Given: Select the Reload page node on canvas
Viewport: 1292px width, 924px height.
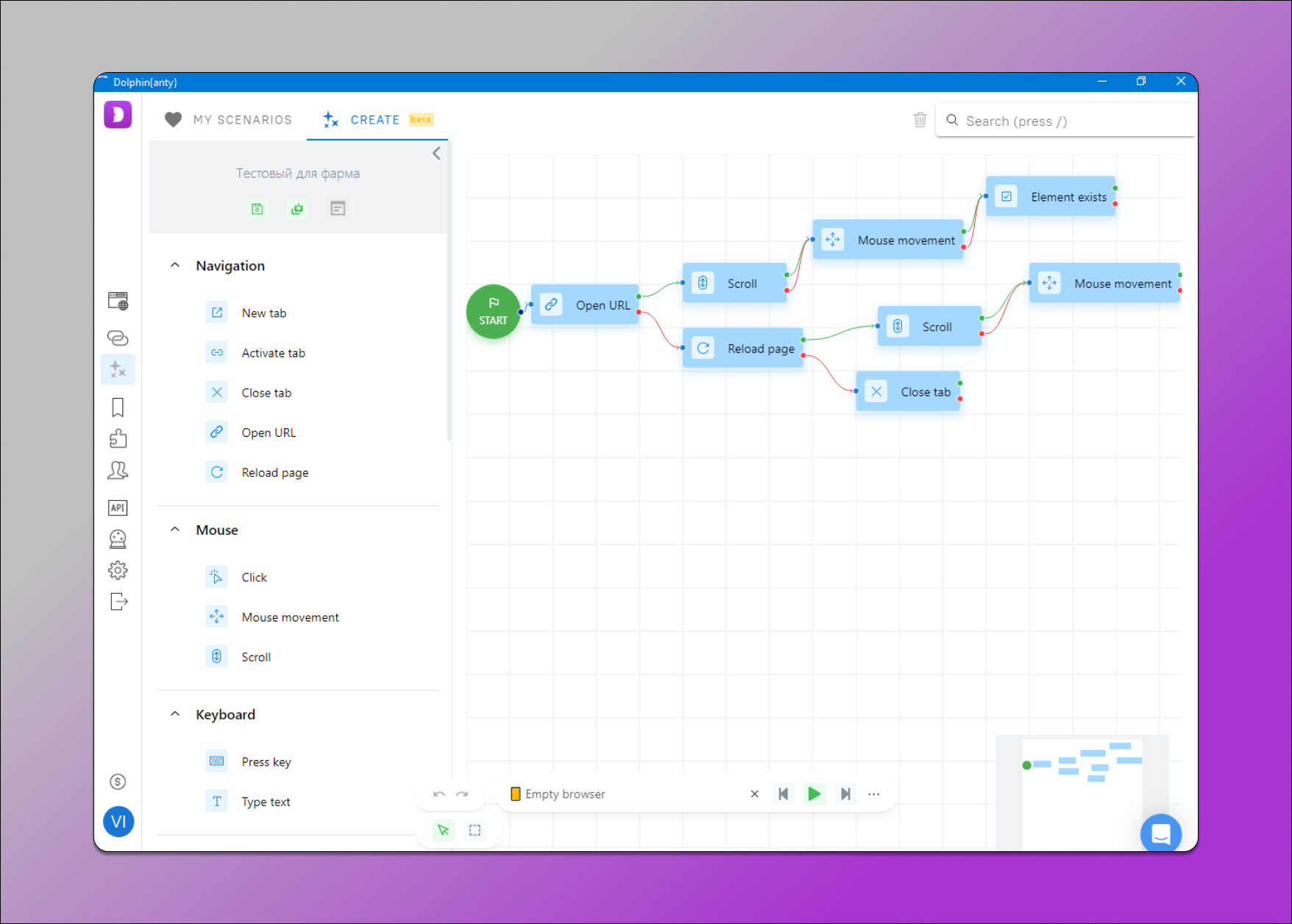Looking at the screenshot, I should [743, 349].
